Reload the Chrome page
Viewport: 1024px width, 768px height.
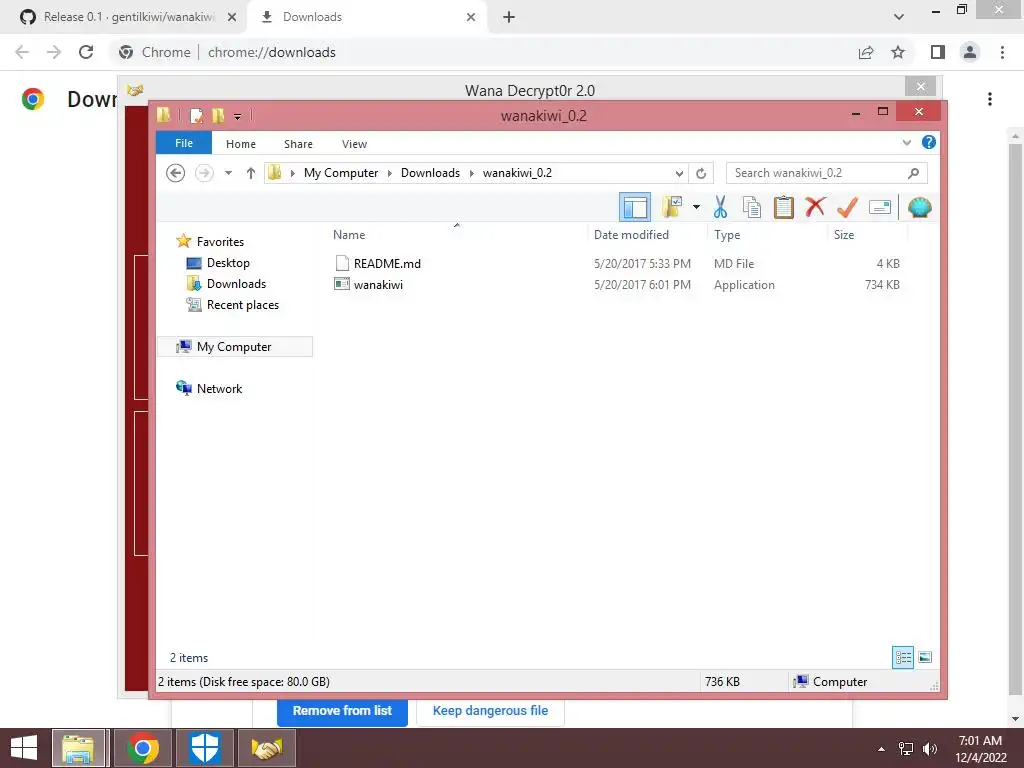point(86,52)
